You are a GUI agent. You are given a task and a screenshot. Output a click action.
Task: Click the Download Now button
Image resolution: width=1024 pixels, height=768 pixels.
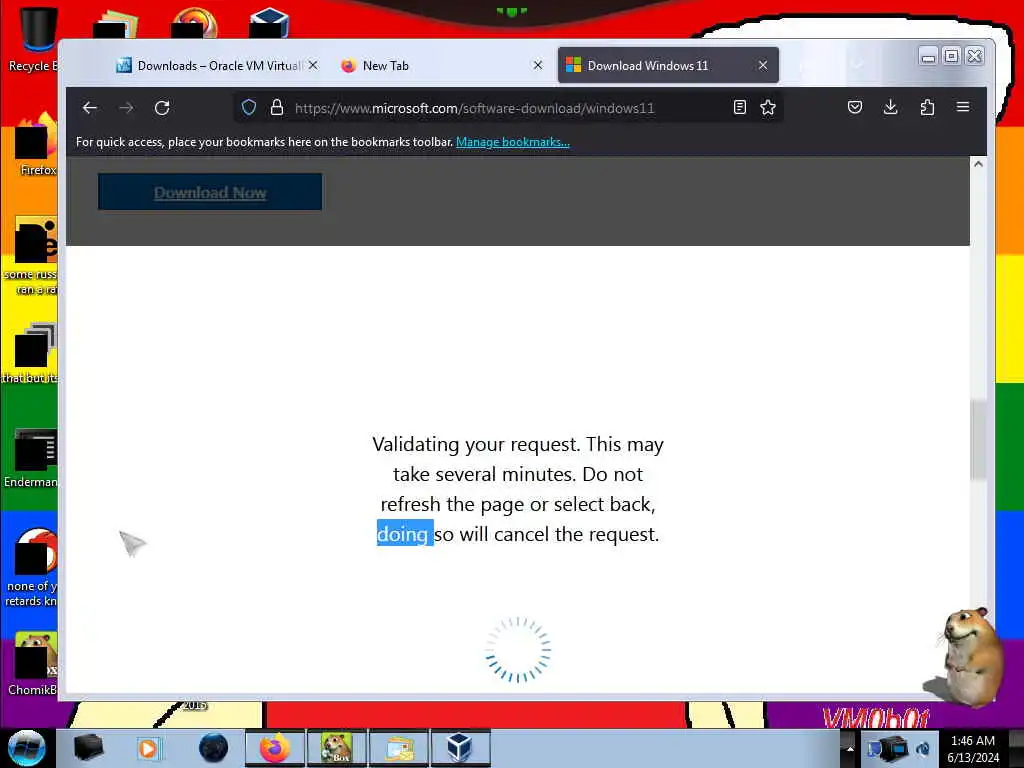coord(210,192)
